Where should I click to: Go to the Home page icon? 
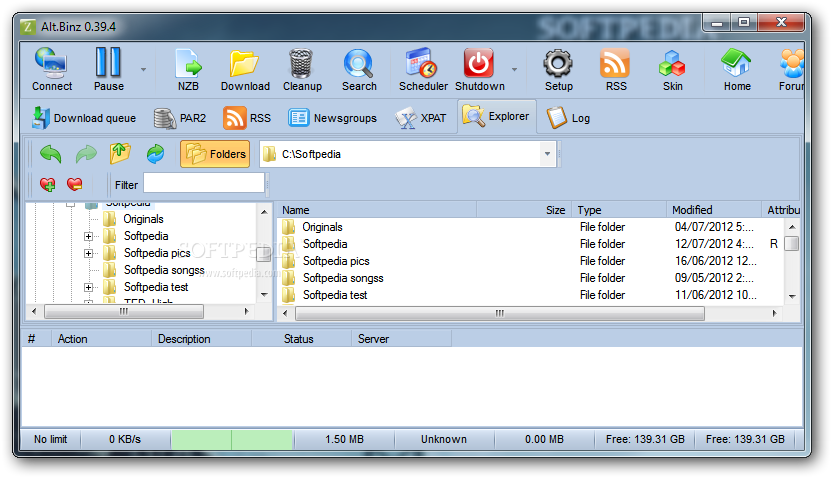[x=736, y=69]
